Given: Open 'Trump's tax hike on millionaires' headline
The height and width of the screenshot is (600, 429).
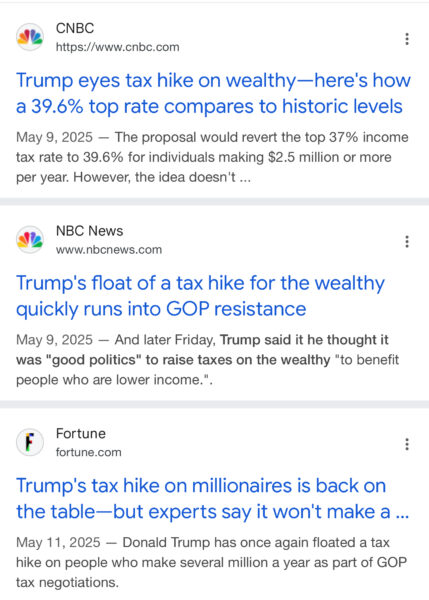Looking at the screenshot, I should (x=212, y=499).
